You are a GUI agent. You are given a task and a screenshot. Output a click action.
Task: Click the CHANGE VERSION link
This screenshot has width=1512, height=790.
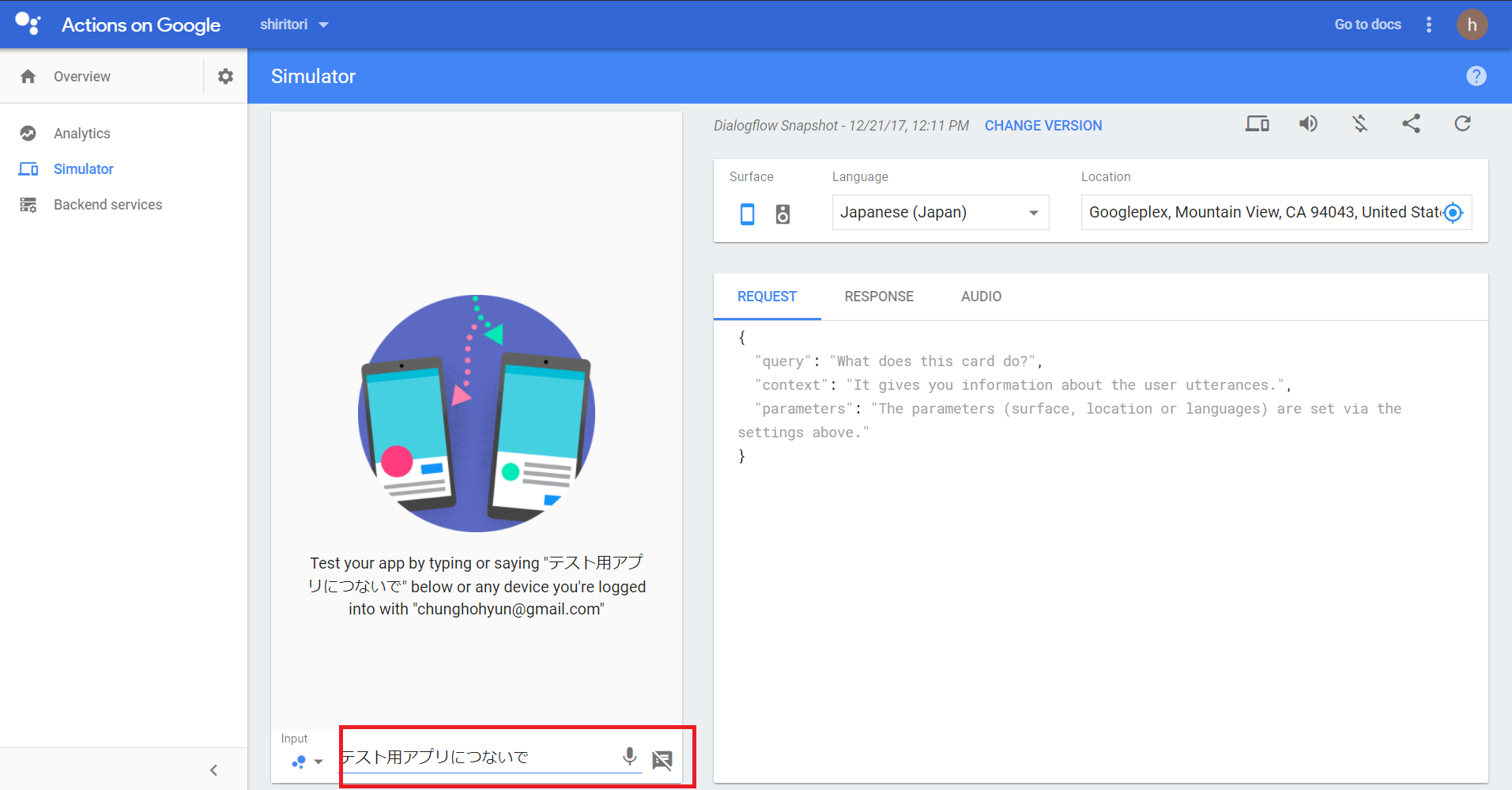point(1043,126)
